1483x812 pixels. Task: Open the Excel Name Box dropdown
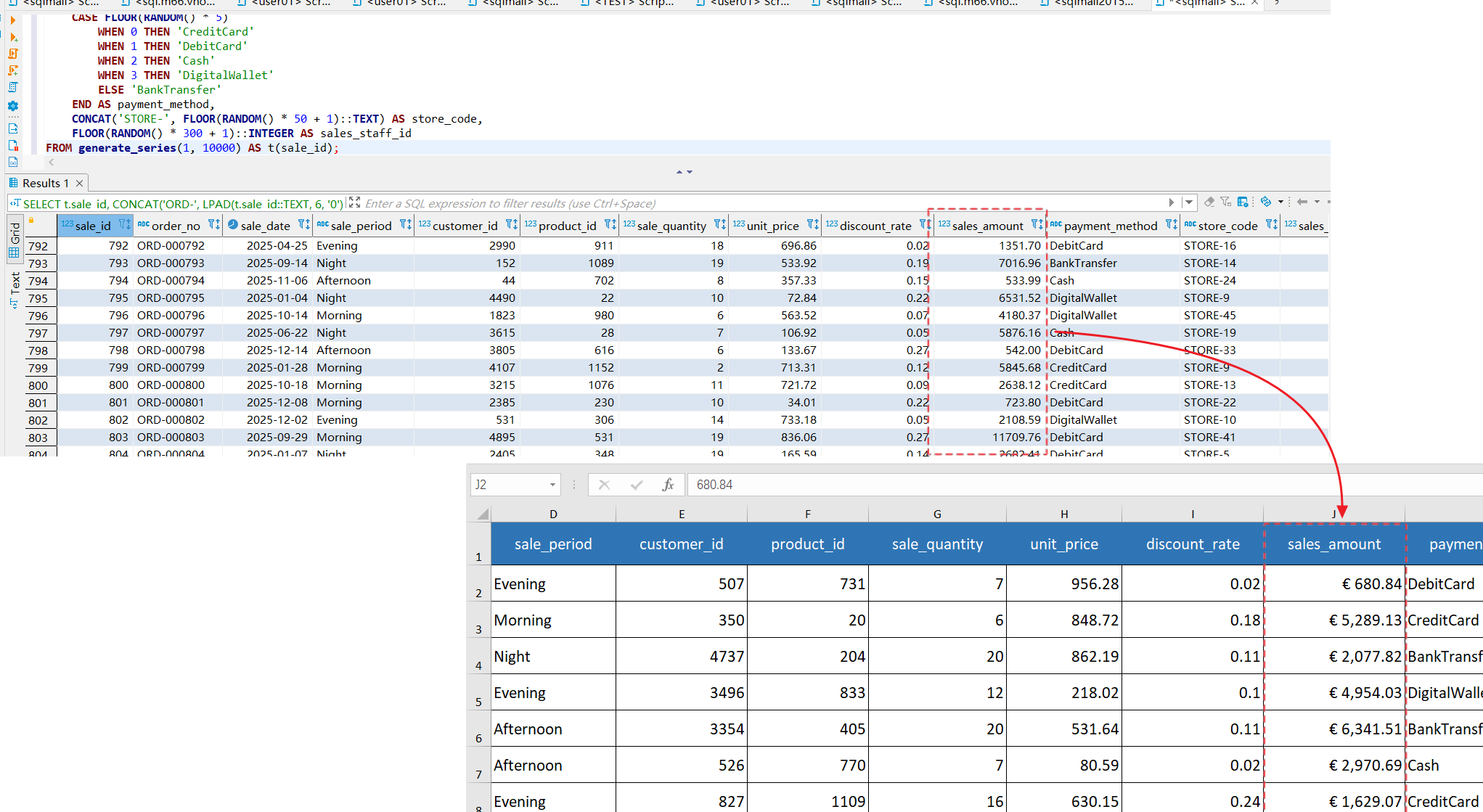tap(552, 485)
